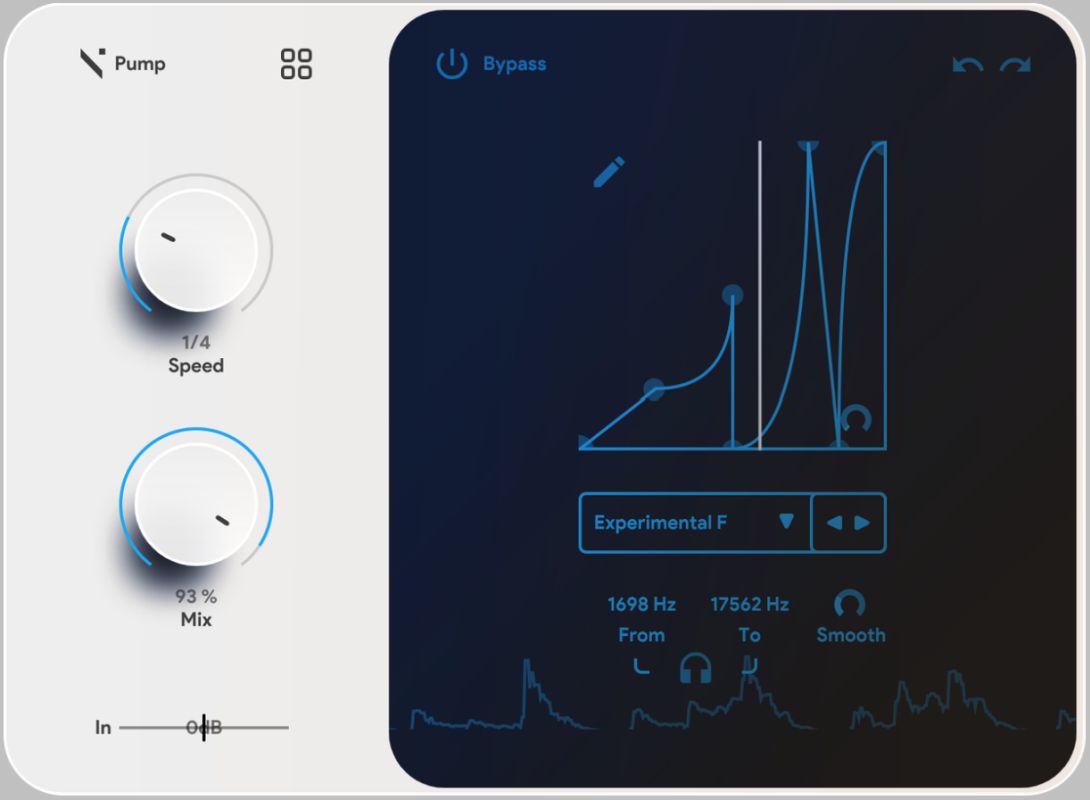Click the 17562 Hz To value

coord(749,604)
